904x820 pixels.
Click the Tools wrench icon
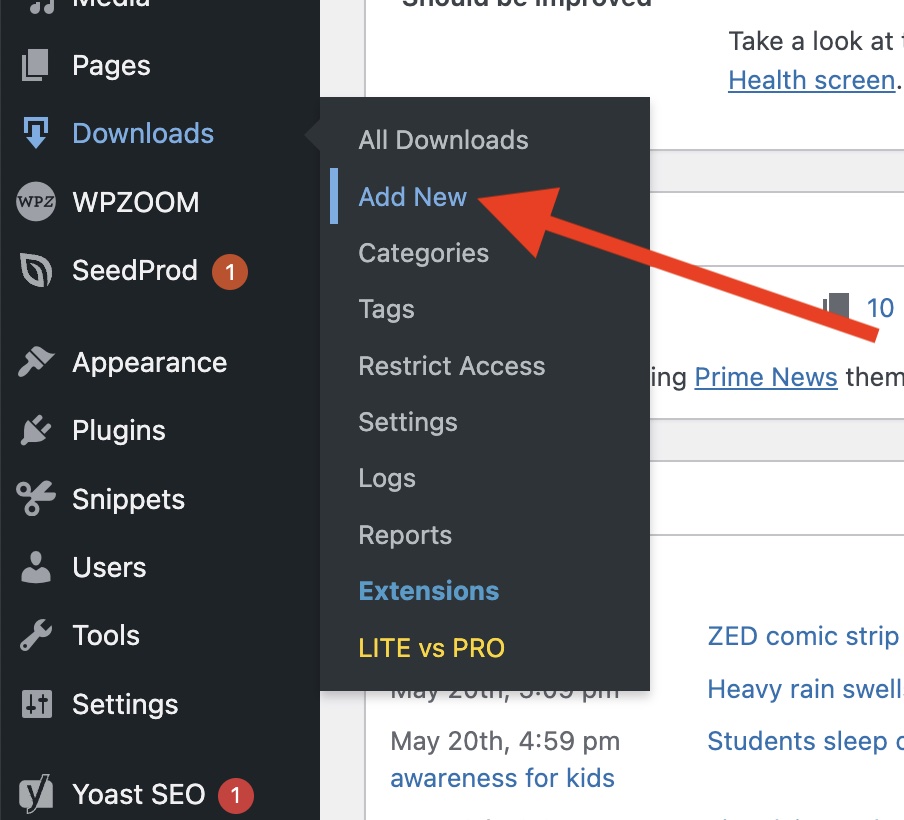click(x=36, y=635)
